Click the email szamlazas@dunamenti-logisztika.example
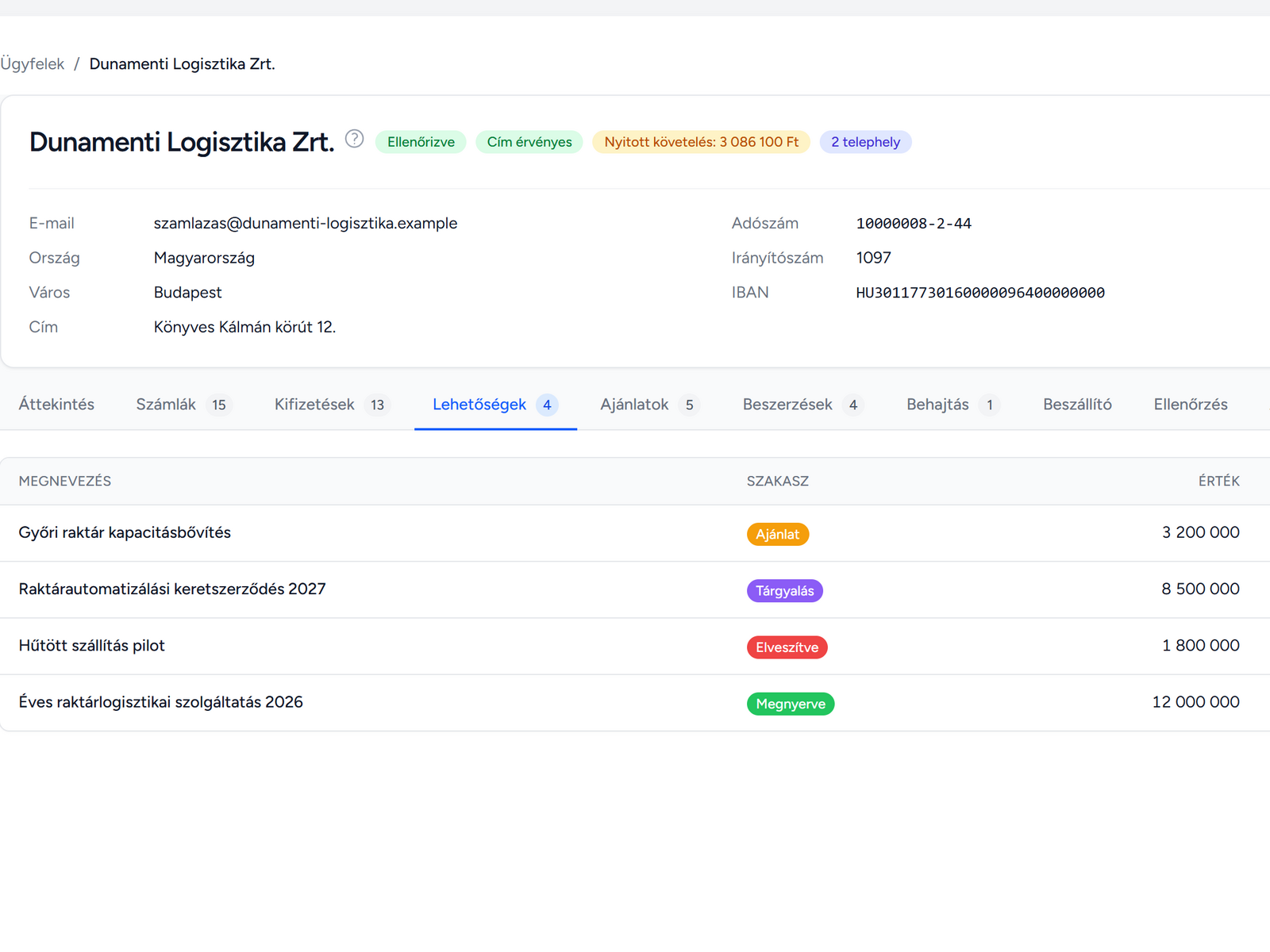Viewport: 1270px width, 952px height. 306,224
